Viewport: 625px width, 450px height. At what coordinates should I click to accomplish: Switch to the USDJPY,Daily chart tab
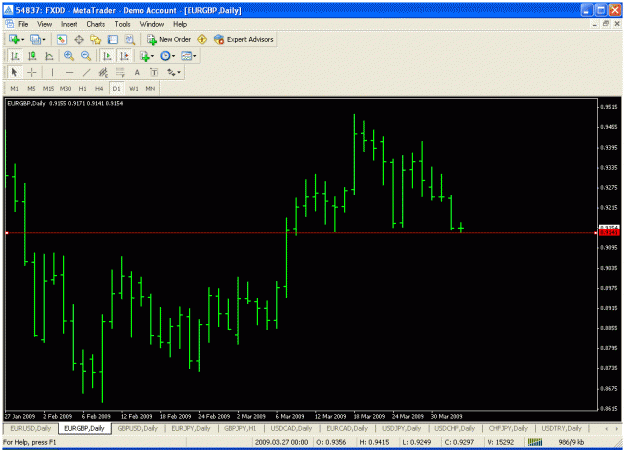click(401, 428)
